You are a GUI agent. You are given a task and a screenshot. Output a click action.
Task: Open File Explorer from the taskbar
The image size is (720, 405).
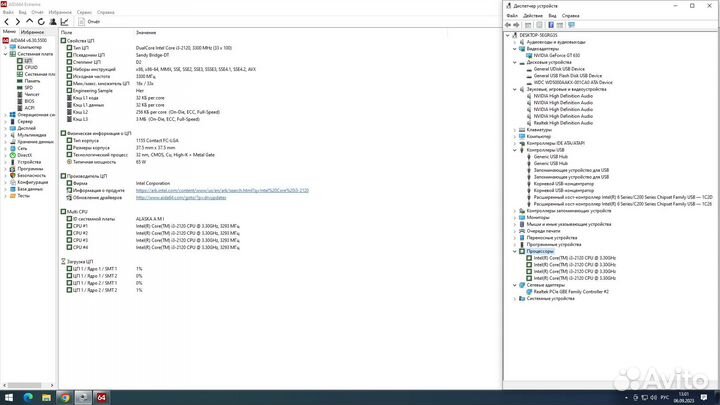(46, 397)
